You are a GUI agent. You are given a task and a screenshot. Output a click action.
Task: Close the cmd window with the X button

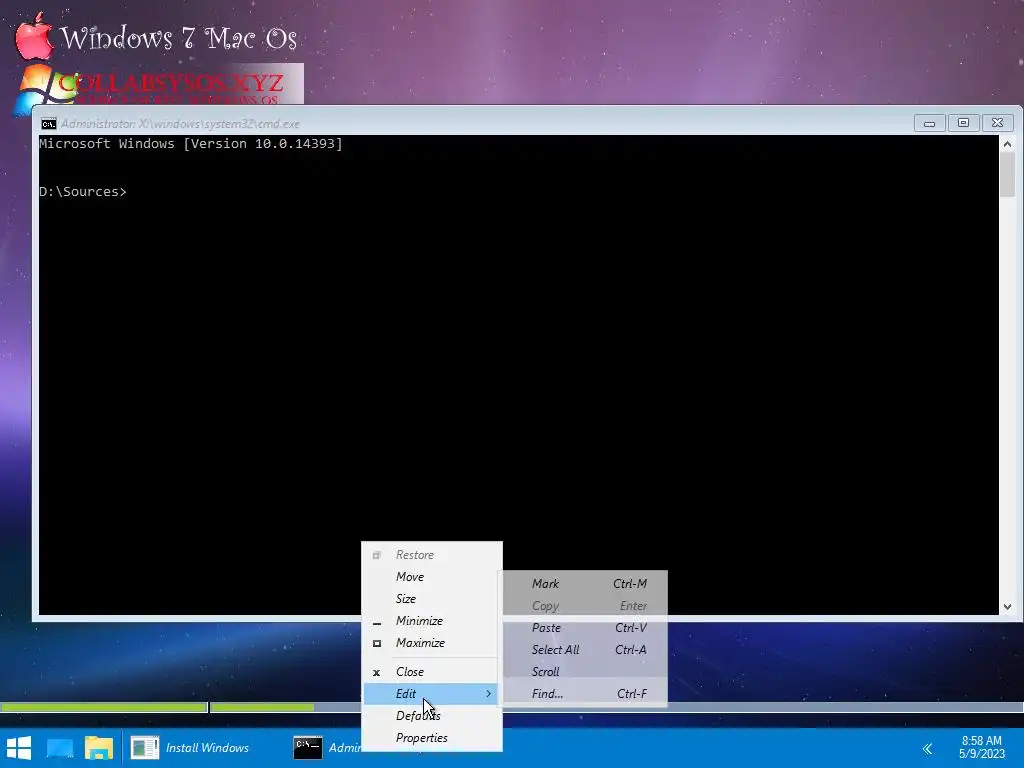(997, 123)
